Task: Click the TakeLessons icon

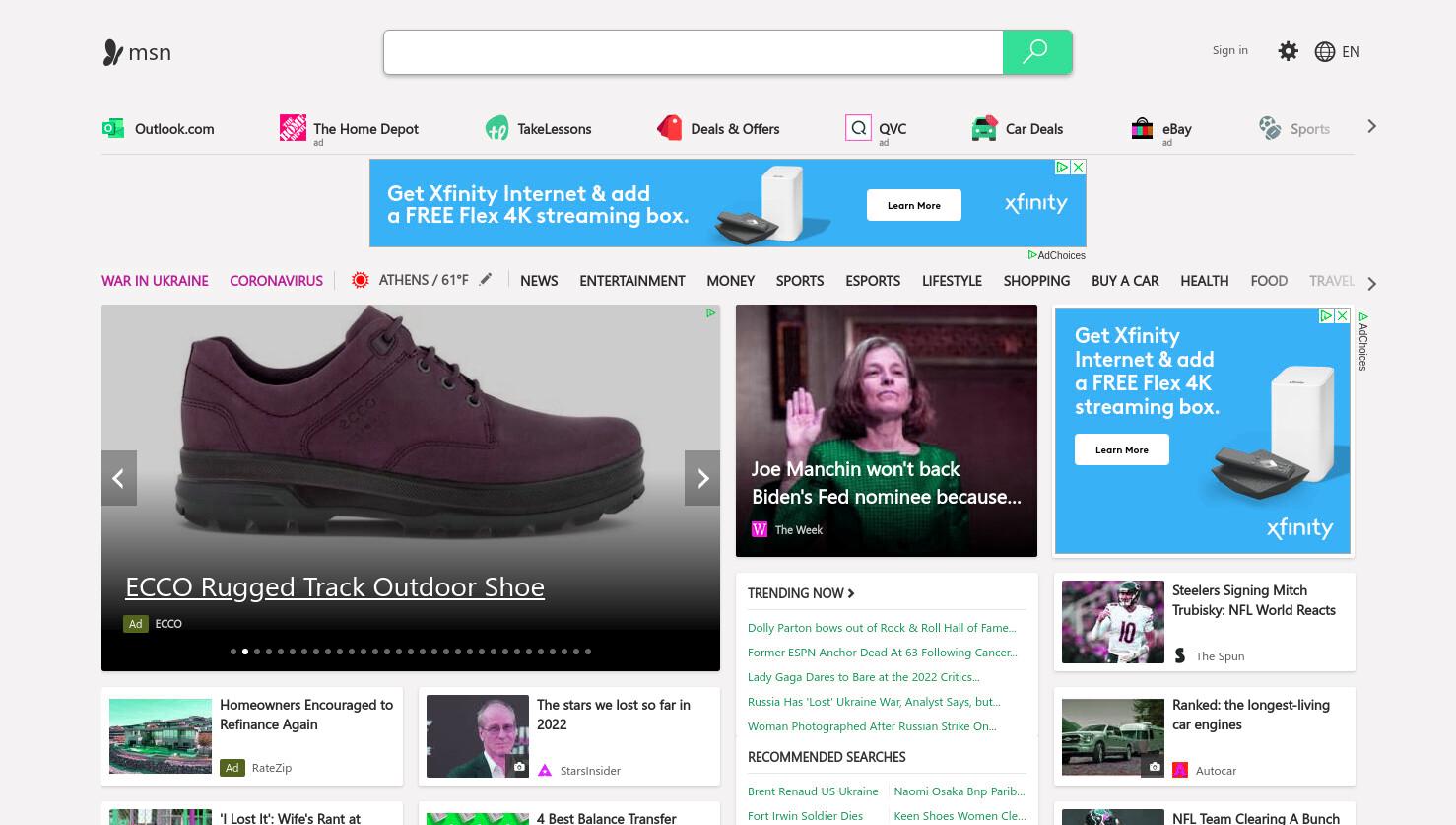Action: [496, 128]
